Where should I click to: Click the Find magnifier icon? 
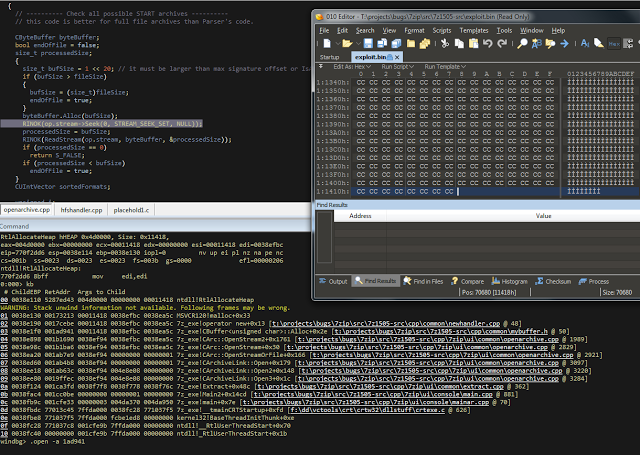[x=523, y=43]
